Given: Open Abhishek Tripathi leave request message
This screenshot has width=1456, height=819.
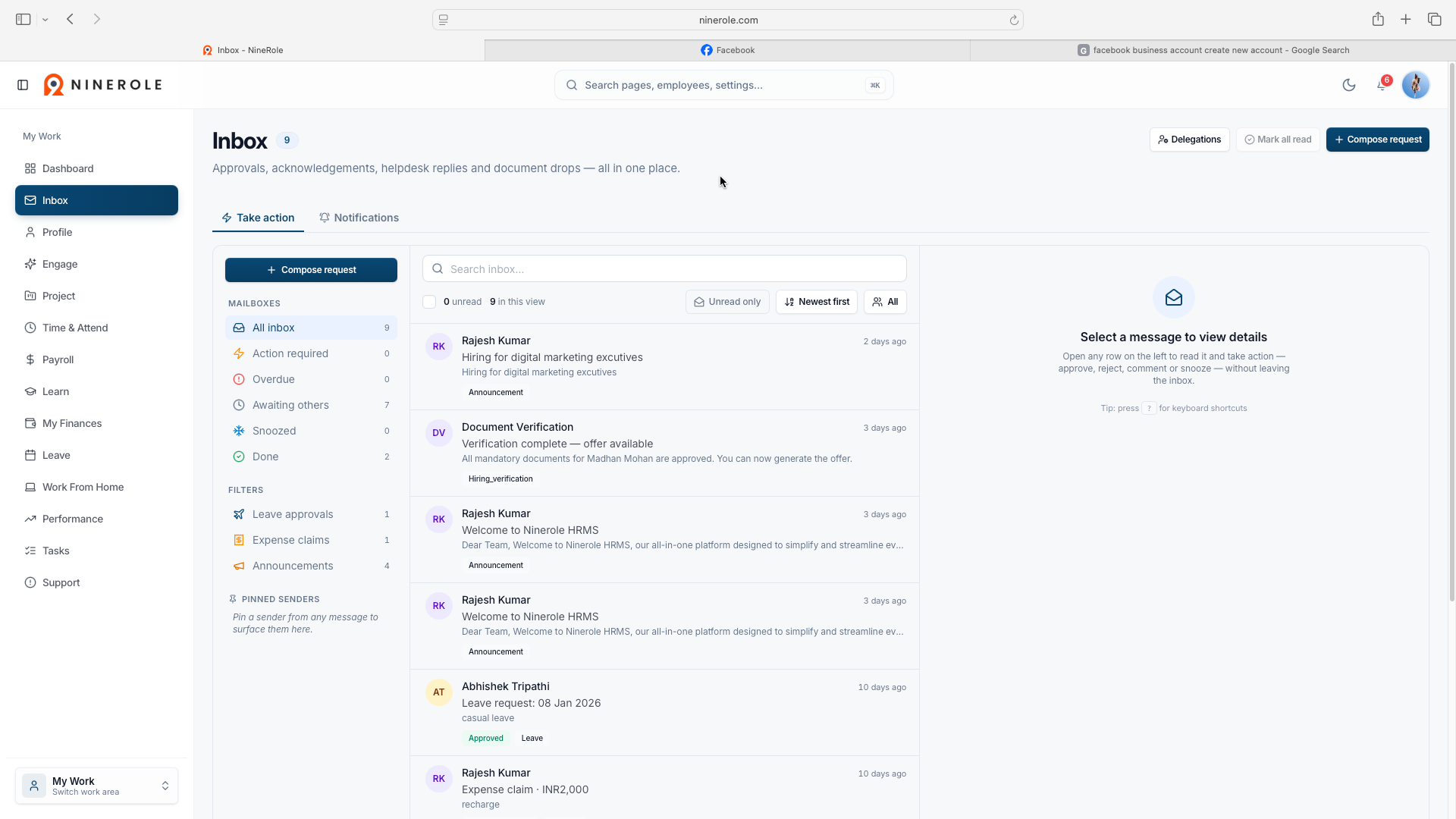Looking at the screenshot, I should click(664, 713).
